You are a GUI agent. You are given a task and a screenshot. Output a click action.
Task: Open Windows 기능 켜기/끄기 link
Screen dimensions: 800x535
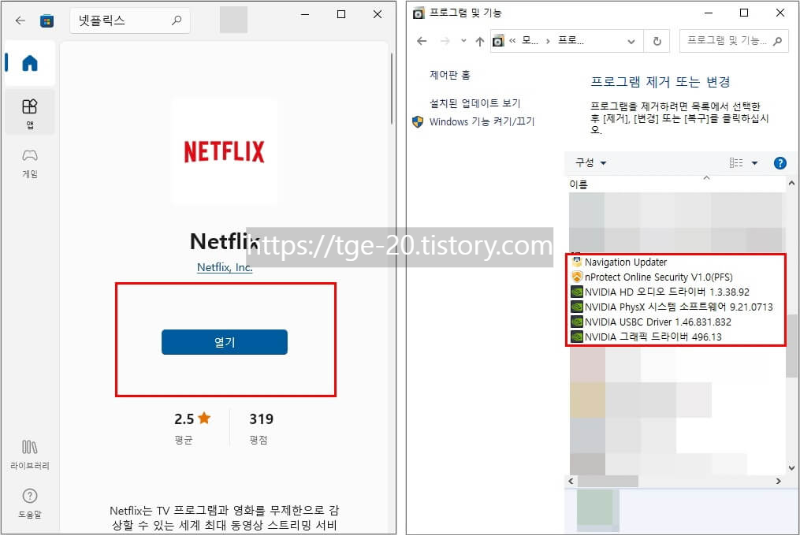[482, 121]
